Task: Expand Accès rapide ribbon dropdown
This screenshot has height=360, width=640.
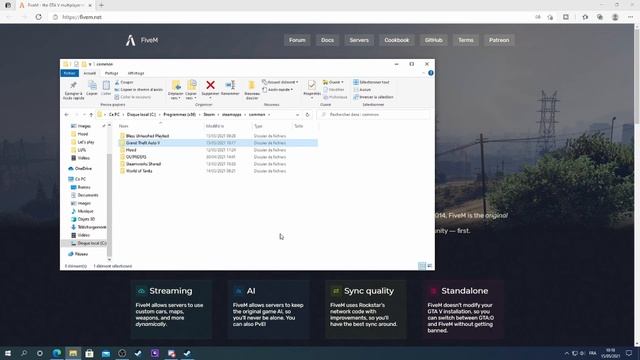Action: coord(278,89)
